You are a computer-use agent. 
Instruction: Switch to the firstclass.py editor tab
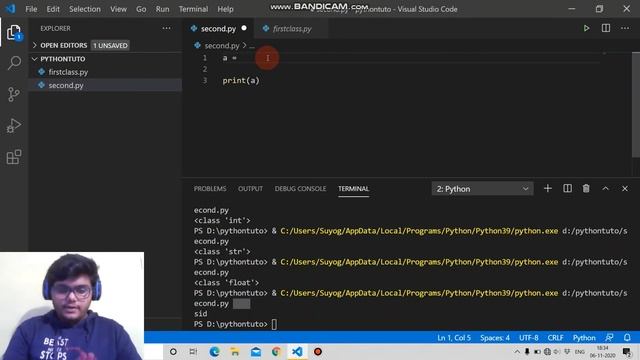[x=292, y=29]
